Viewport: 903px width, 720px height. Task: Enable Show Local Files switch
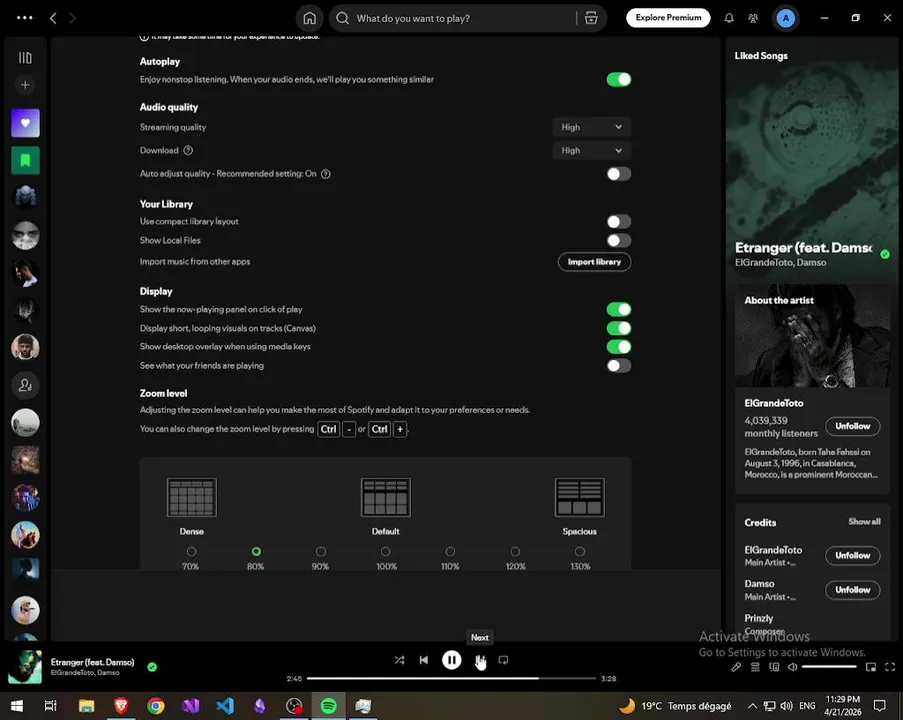(x=619, y=240)
